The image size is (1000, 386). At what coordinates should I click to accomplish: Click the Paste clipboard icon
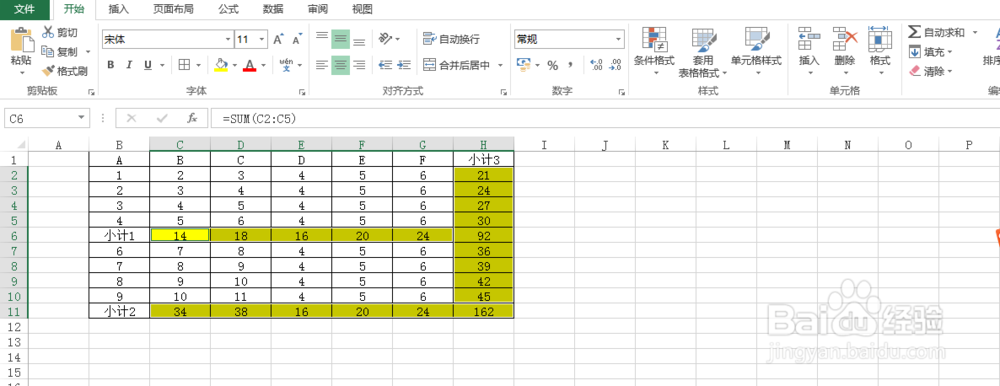22,40
